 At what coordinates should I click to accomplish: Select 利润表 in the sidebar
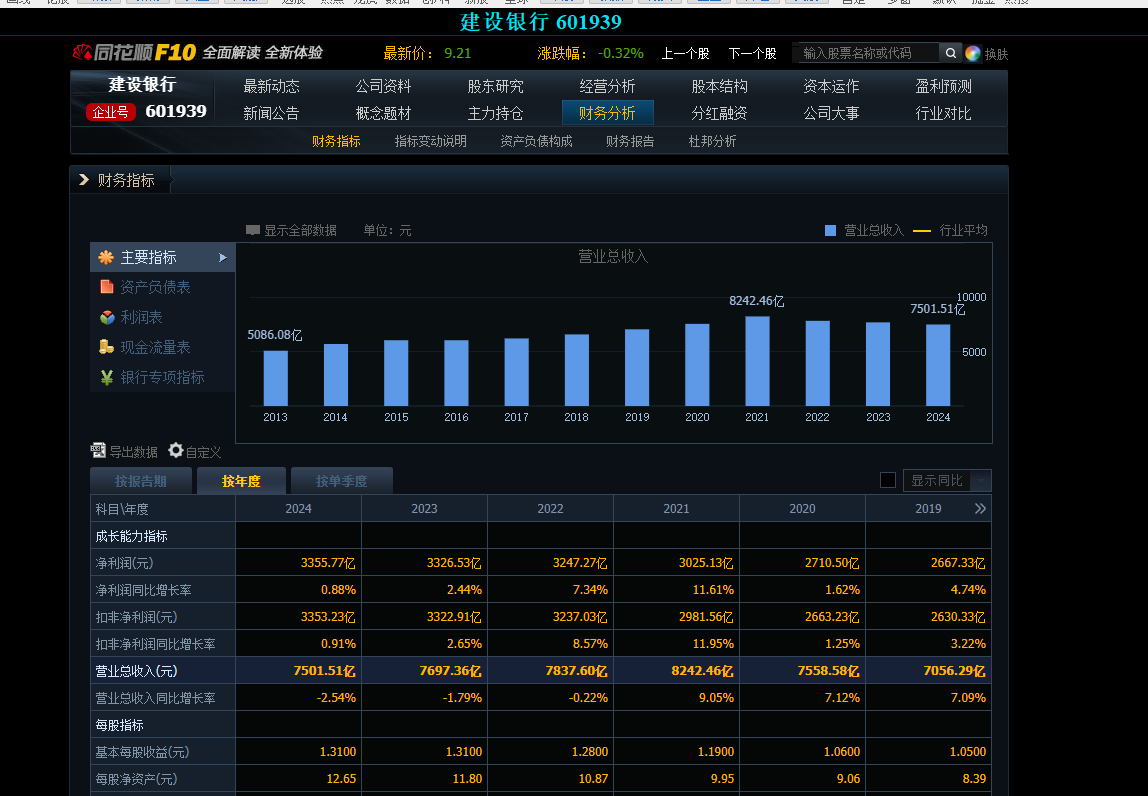tap(162, 317)
